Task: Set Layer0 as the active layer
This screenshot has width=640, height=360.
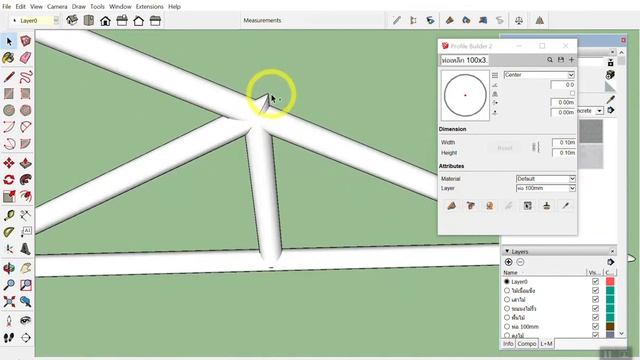Action: [507, 282]
